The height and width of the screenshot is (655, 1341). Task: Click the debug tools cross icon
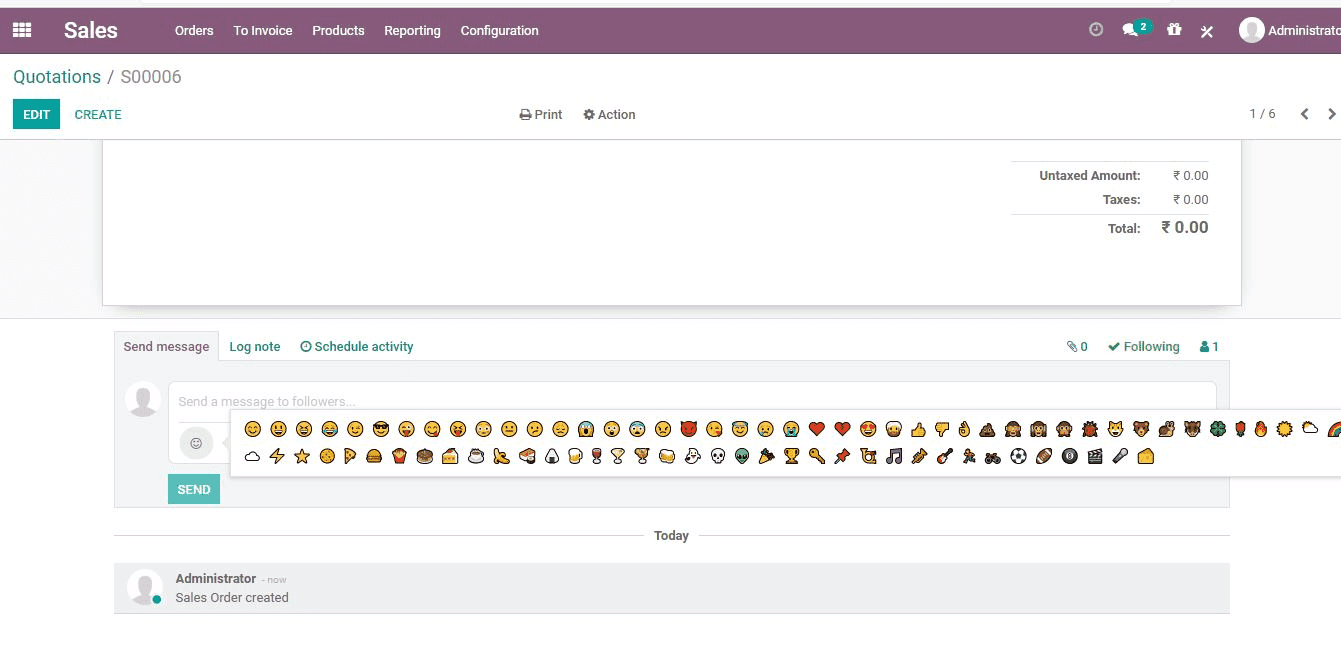(x=1207, y=31)
